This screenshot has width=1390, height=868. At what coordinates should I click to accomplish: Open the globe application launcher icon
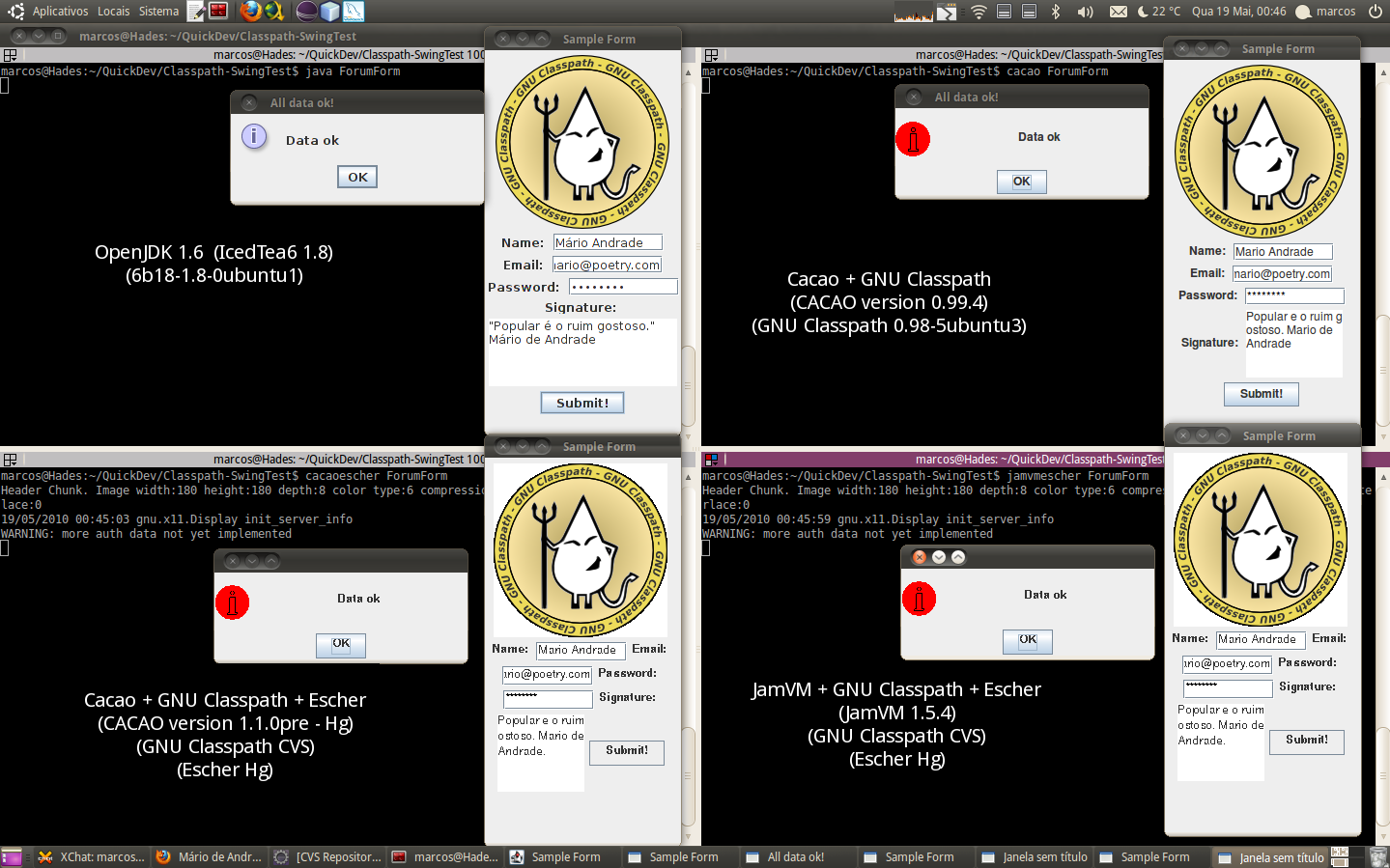(x=274, y=12)
